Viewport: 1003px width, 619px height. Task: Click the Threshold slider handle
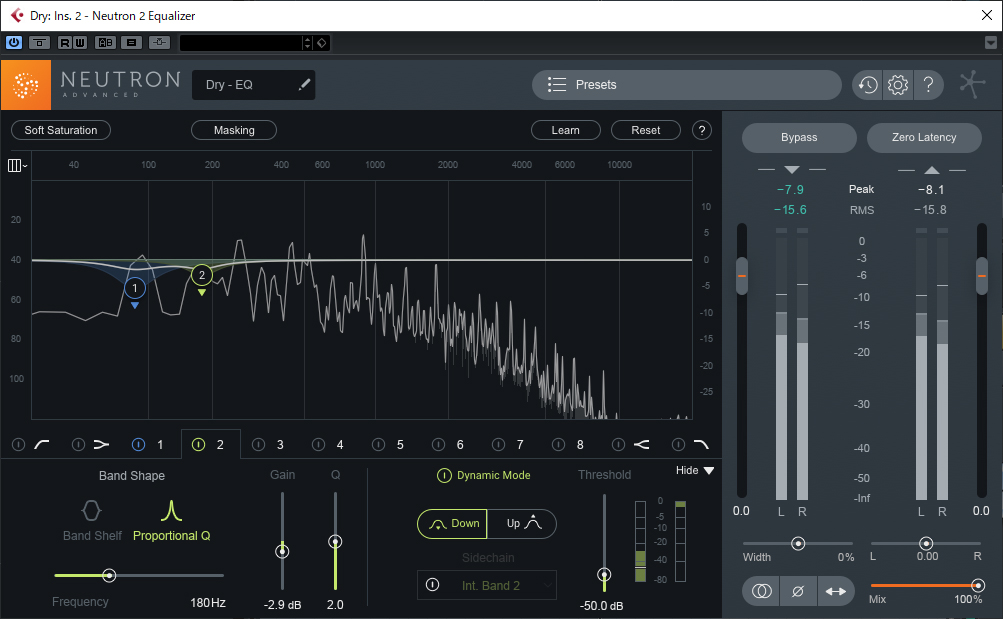604,574
